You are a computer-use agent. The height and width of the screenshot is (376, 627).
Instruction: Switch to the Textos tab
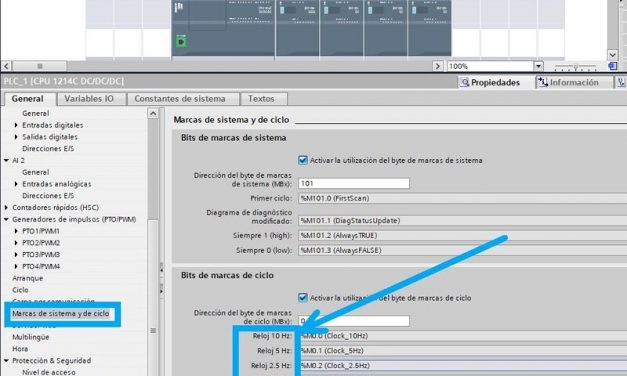point(261,99)
